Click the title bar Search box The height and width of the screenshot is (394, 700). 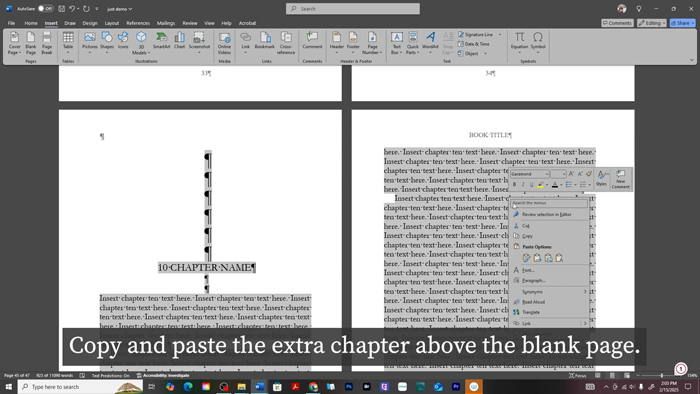pos(353,8)
